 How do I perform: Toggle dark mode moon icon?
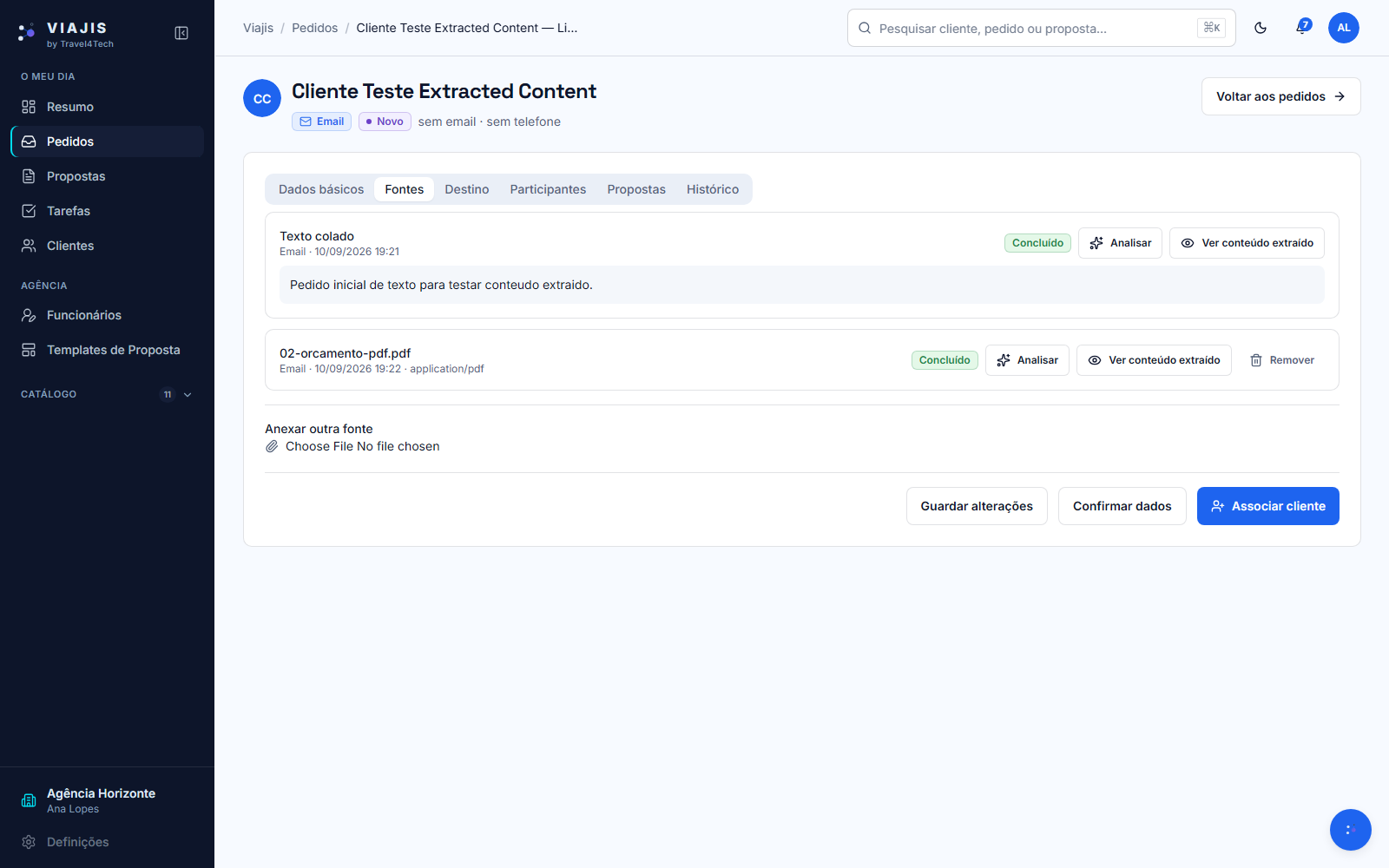click(1261, 28)
